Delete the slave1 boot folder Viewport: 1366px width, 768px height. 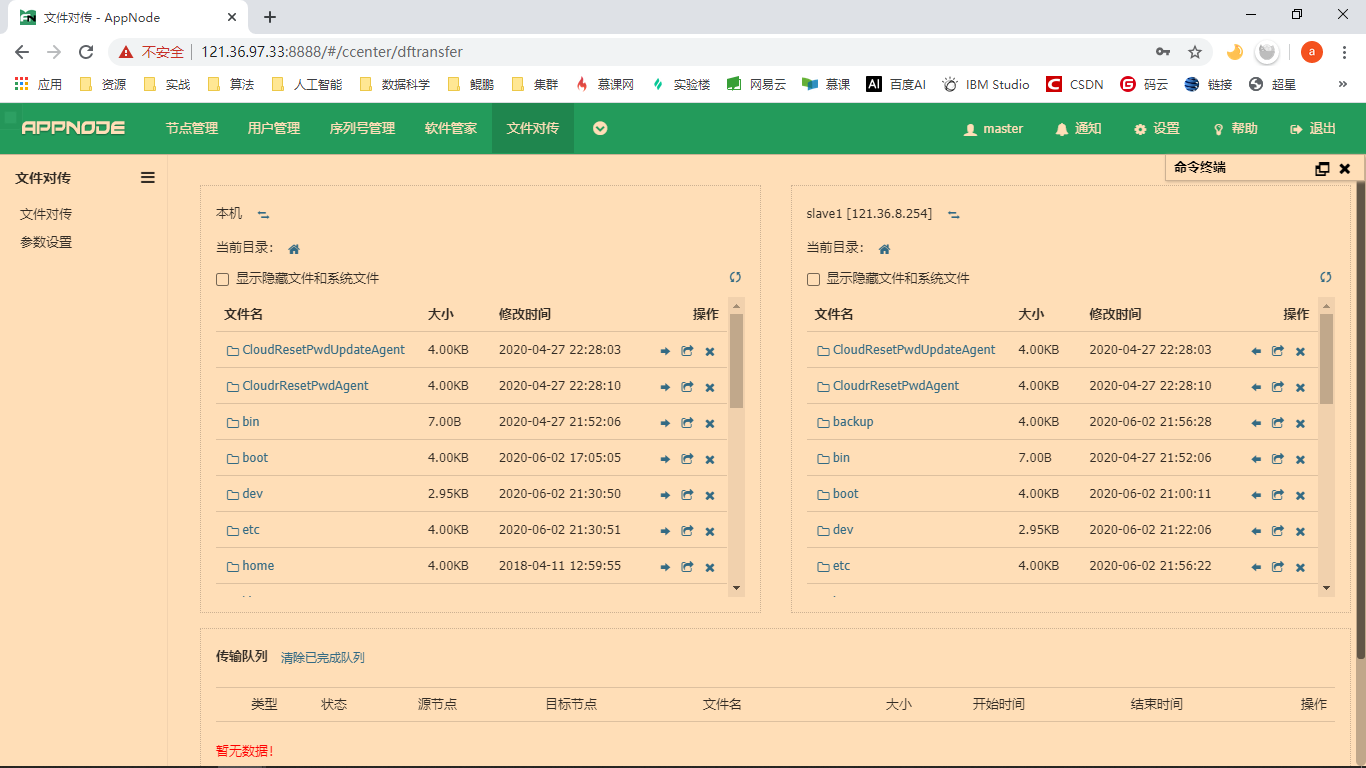[x=1300, y=495]
